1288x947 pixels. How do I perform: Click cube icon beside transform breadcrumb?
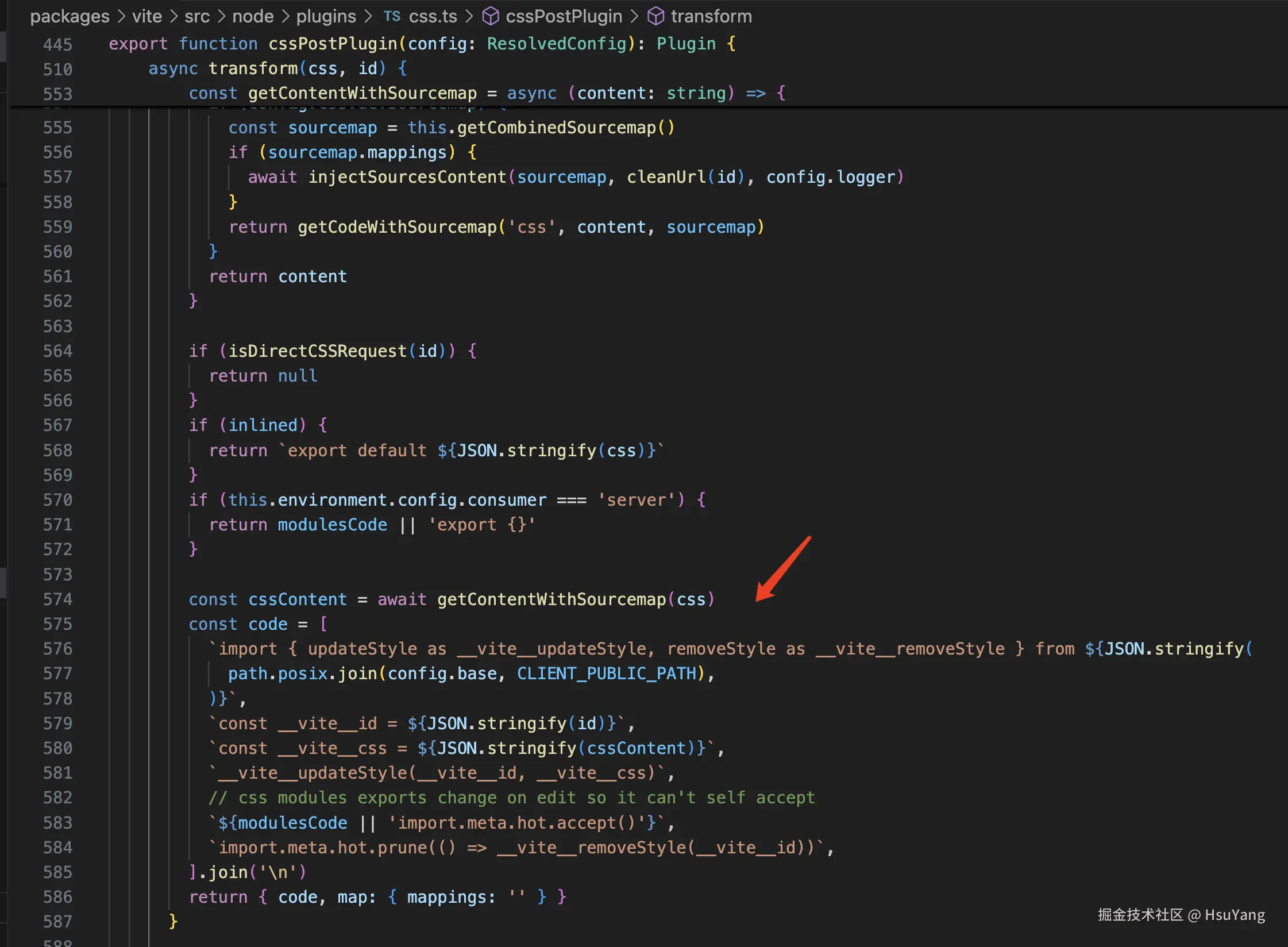655,16
